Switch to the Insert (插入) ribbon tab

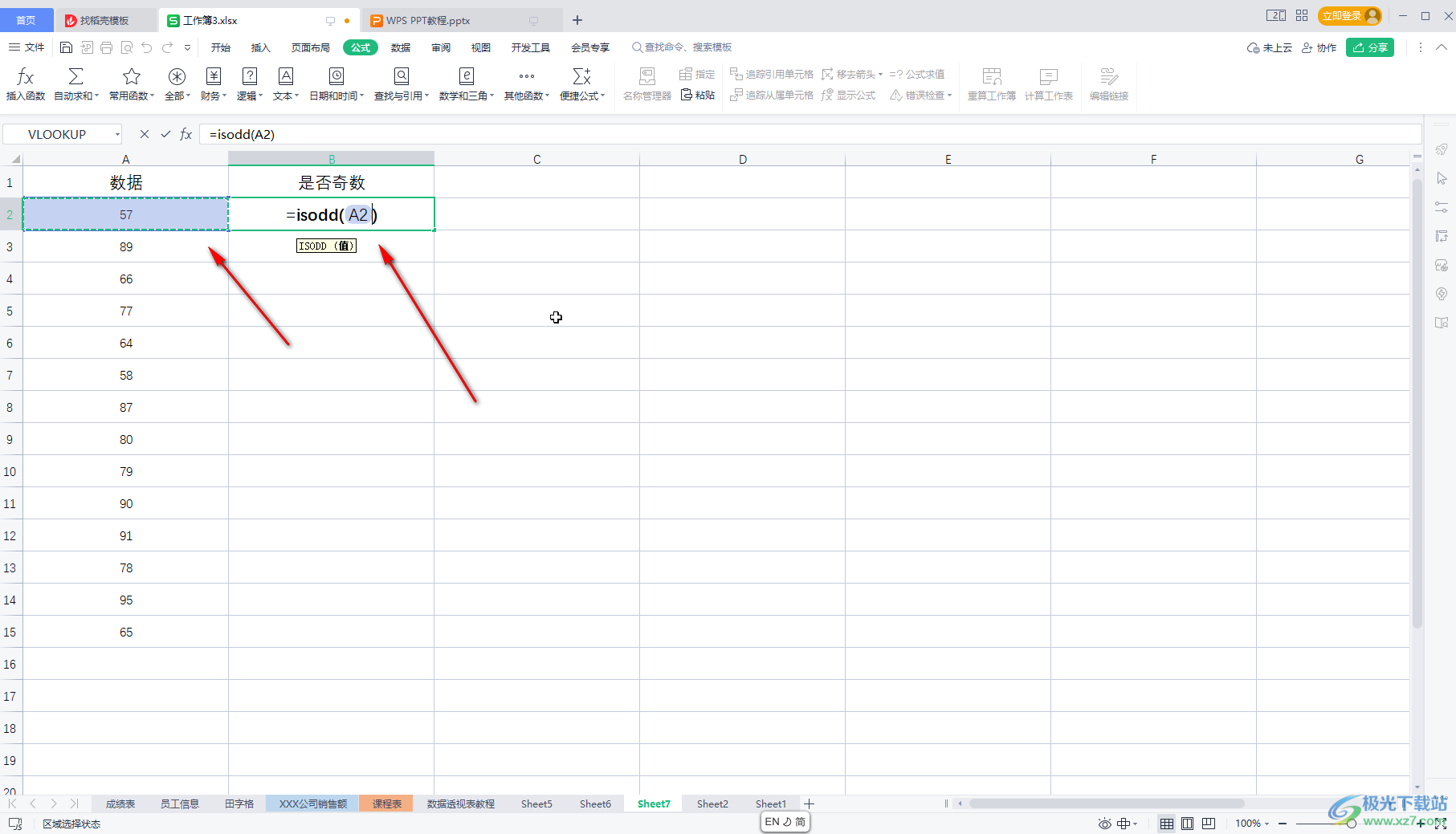pyautogui.click(x=261, y=47)
